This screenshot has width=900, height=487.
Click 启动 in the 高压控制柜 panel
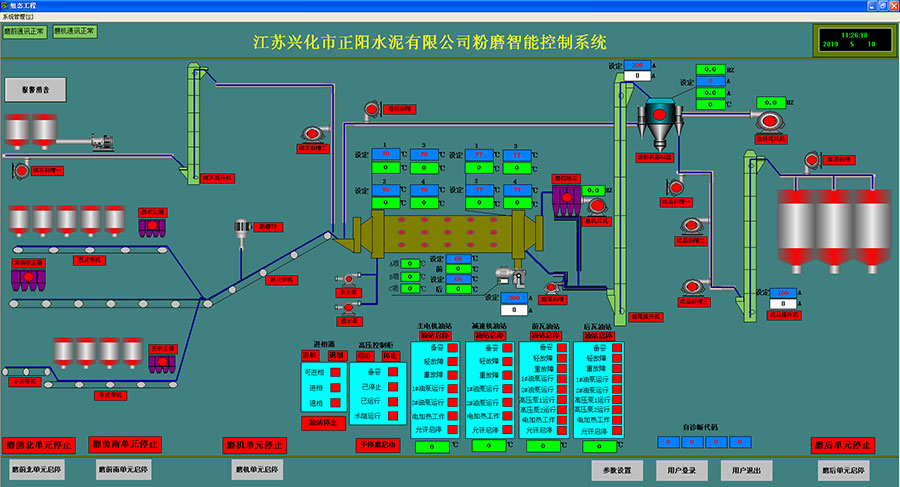(x=364, y=355)
